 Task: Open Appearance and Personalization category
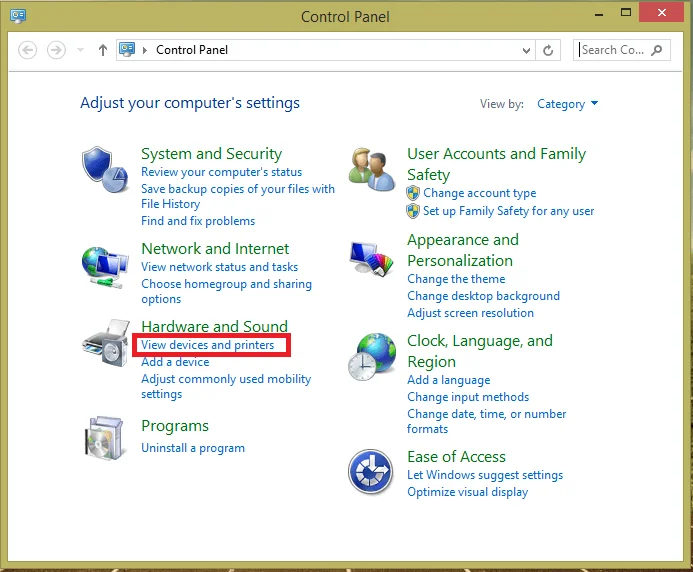463,250
